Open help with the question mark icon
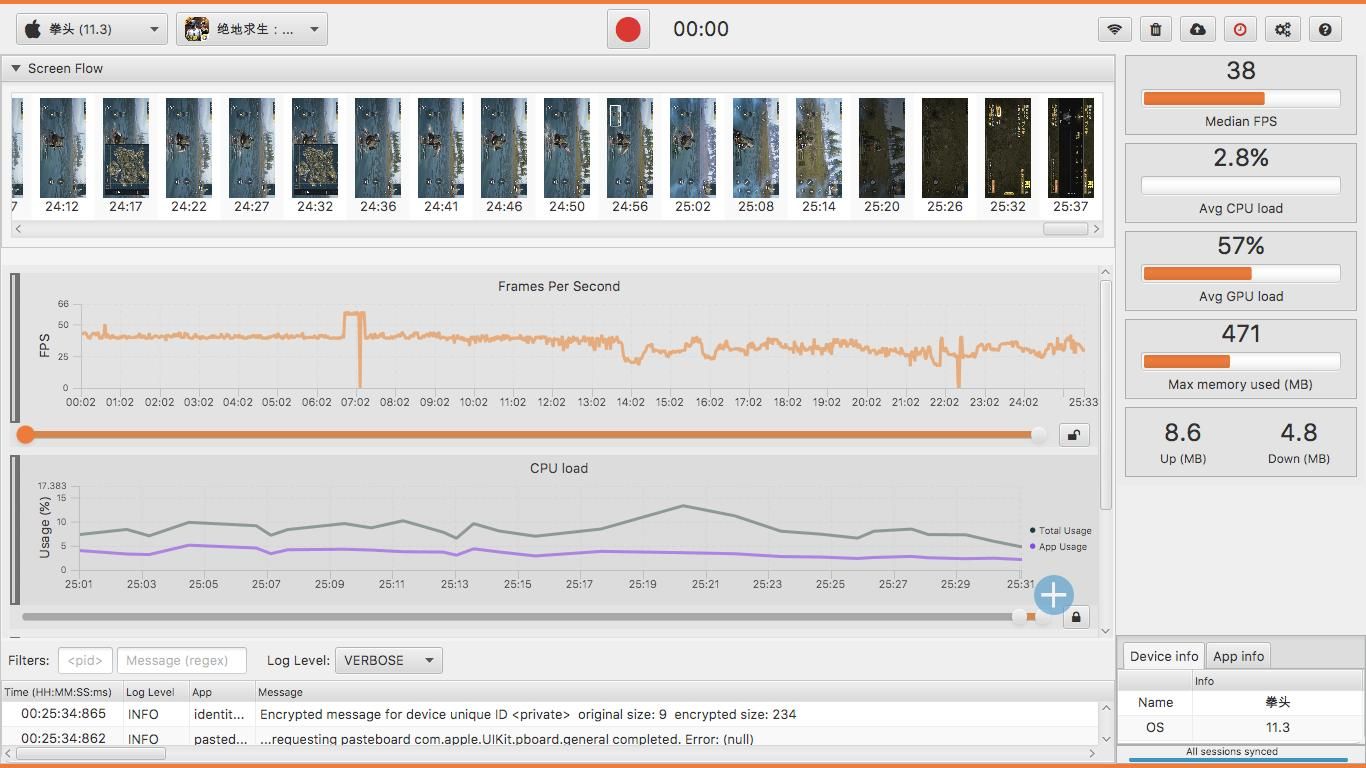The width and height of the screenshot is (1366, 768). tap(1325, 30)
